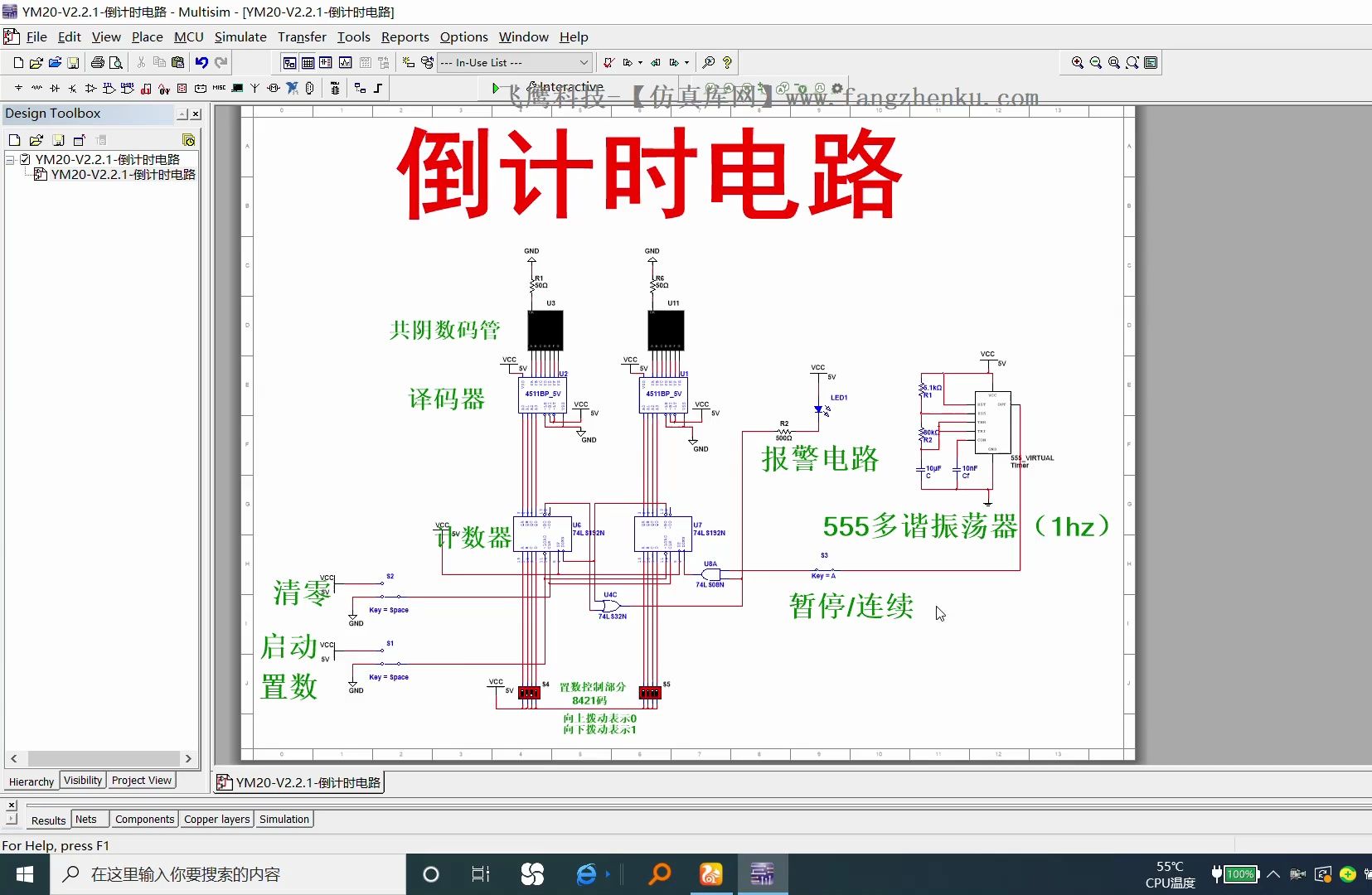Switch to the Project View tab
1372x895 pixels.
pyautogui.click(x=142, y=781)
